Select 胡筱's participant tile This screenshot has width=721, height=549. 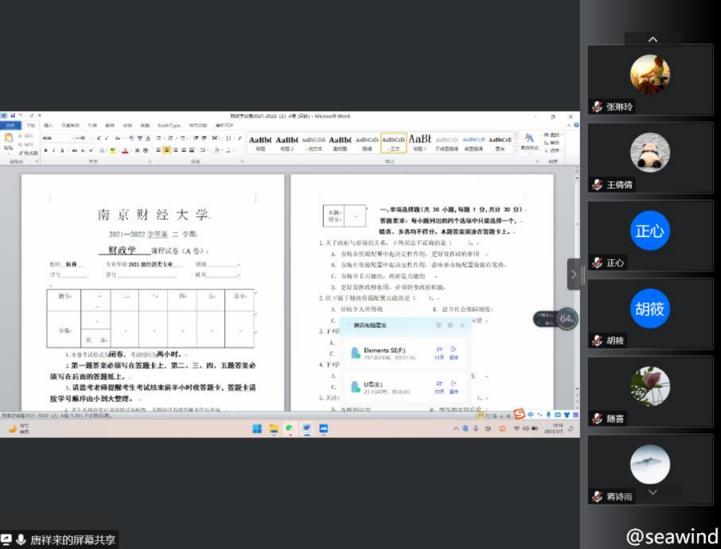pyautogui.click(x=649, y=308)
